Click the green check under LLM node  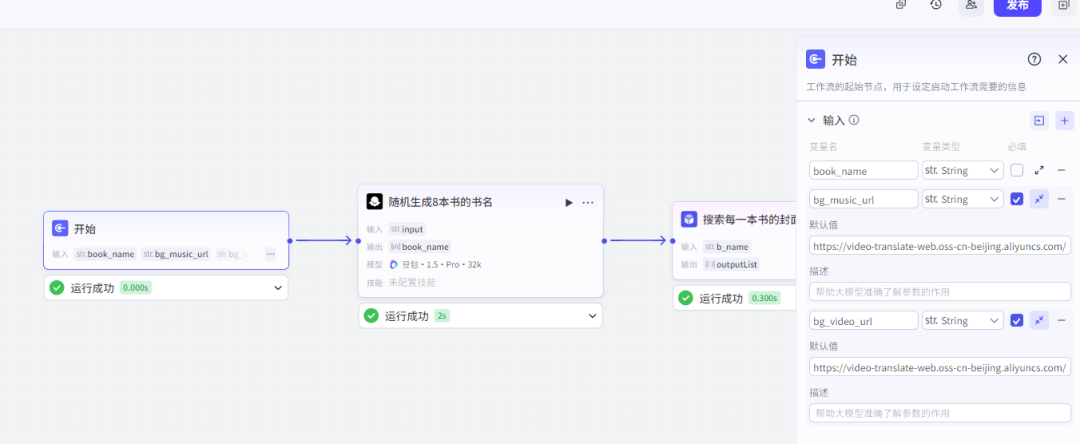[371, 316]
